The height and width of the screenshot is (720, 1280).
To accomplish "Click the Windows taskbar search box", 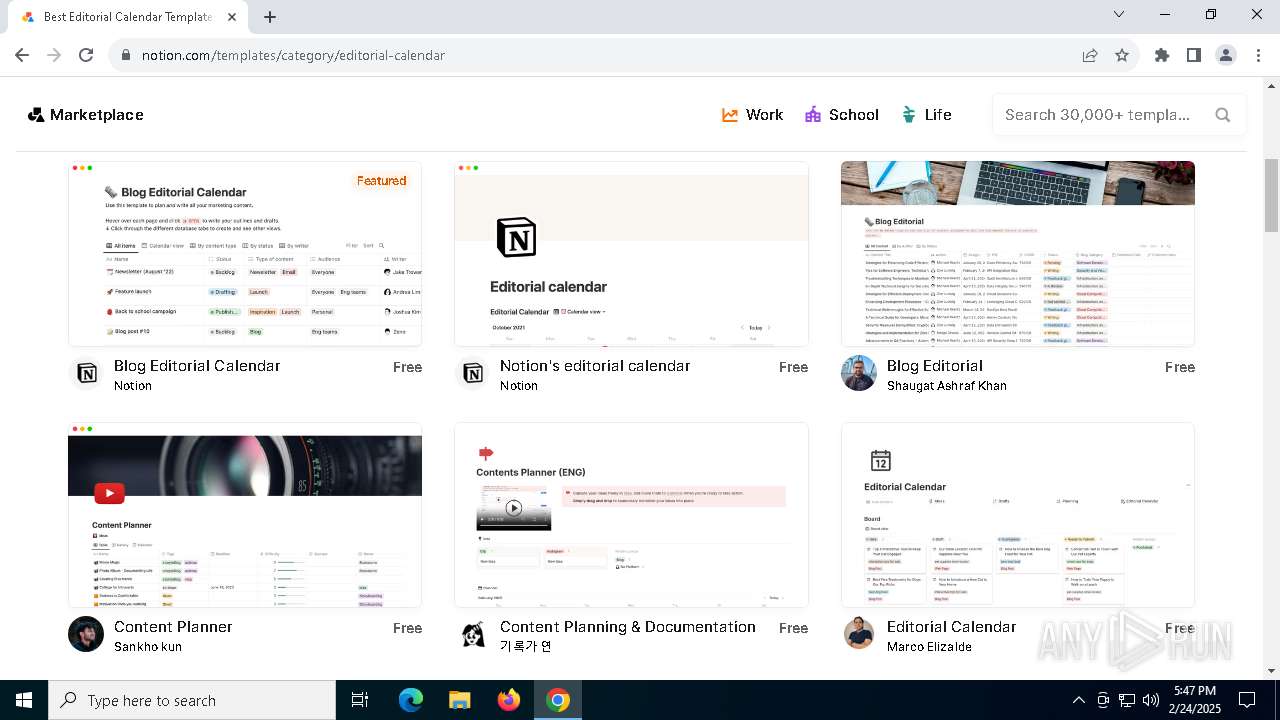I will click(192, 700).
